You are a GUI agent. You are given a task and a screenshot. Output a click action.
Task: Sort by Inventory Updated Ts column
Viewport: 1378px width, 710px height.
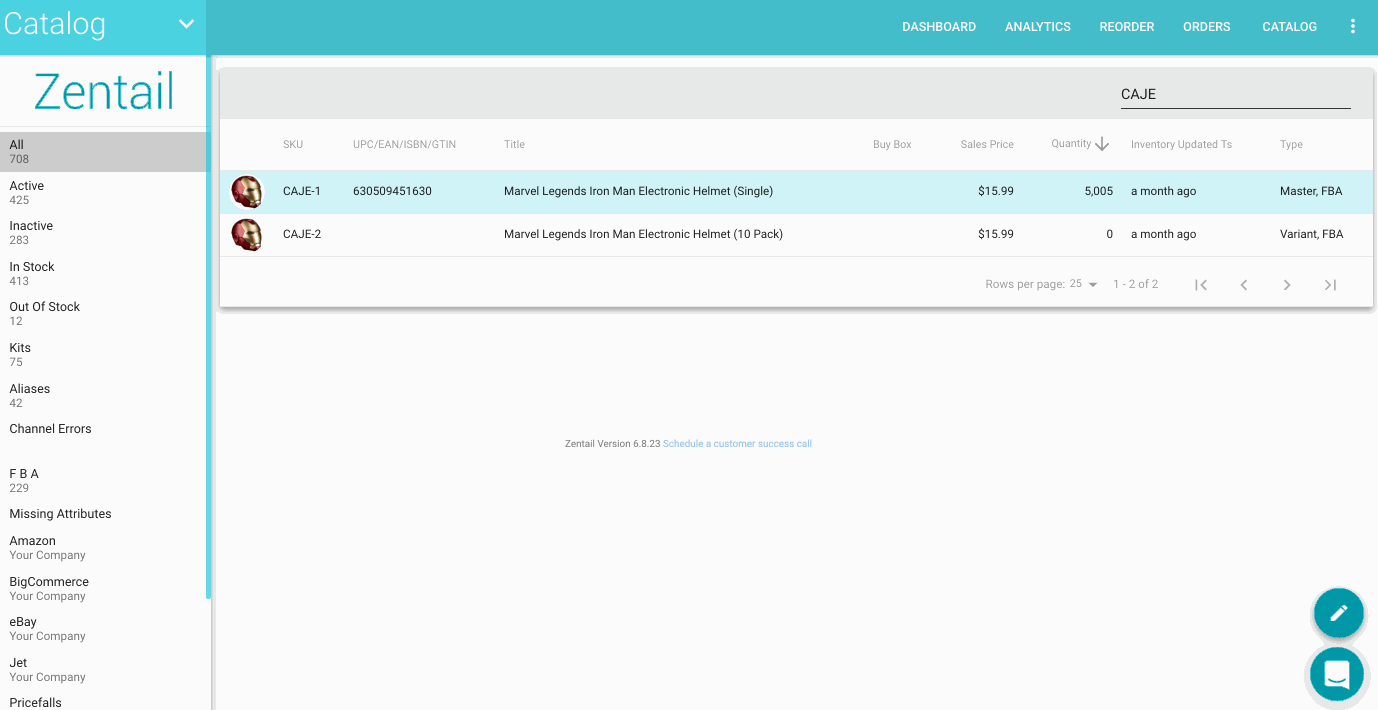1181,145
